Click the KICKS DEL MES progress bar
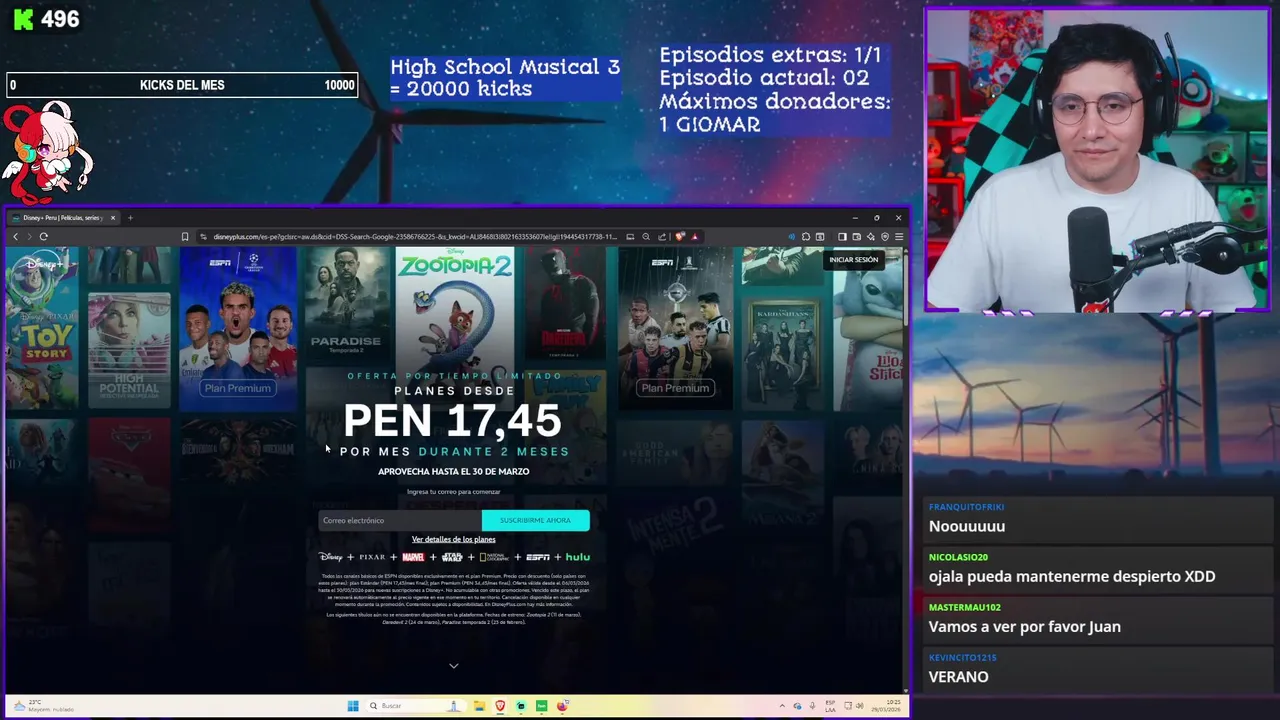 [x=182, y=85]
